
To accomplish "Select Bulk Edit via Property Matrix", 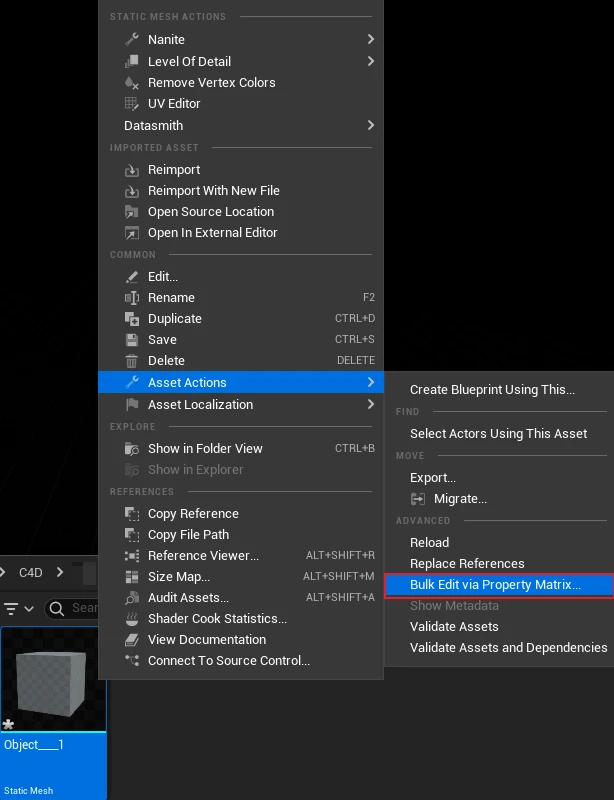I will click(495, 585).
